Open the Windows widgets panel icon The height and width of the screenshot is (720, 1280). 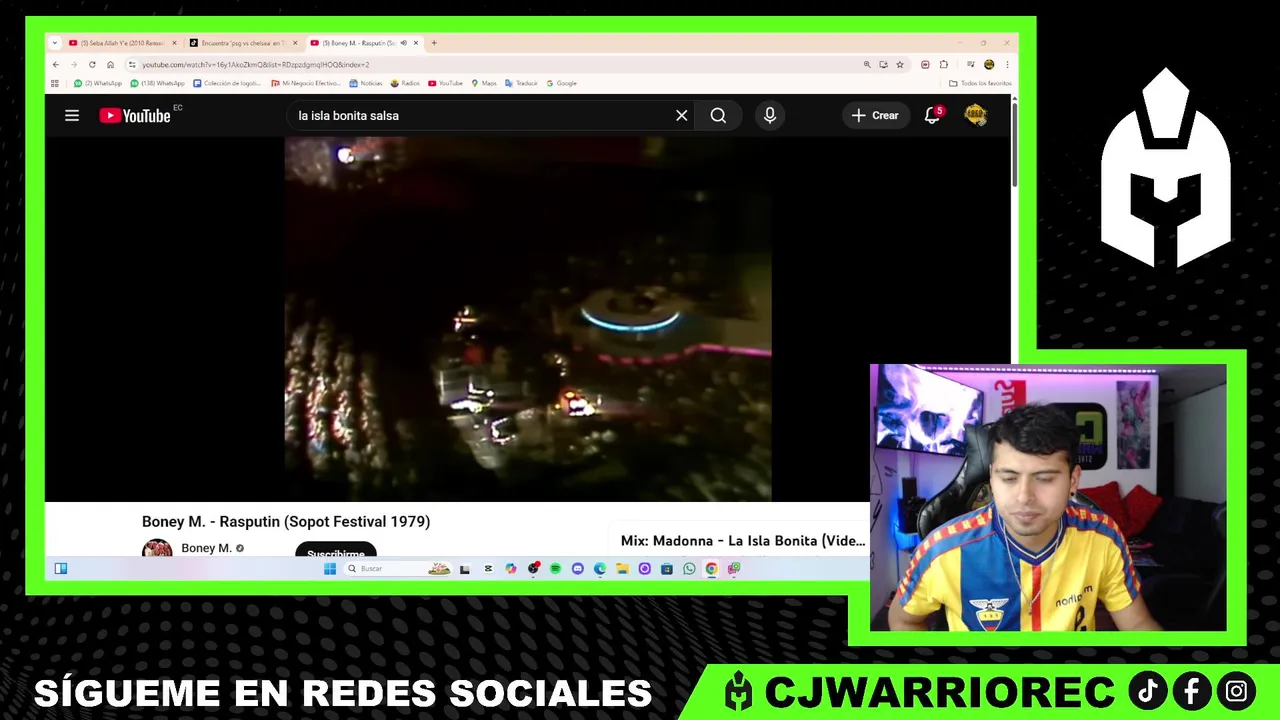[x=61, y=569]
